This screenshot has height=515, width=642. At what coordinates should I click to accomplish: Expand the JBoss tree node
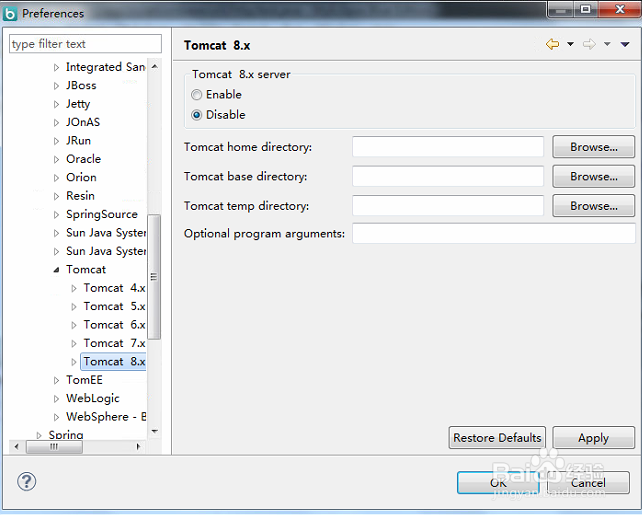[57, 86]
